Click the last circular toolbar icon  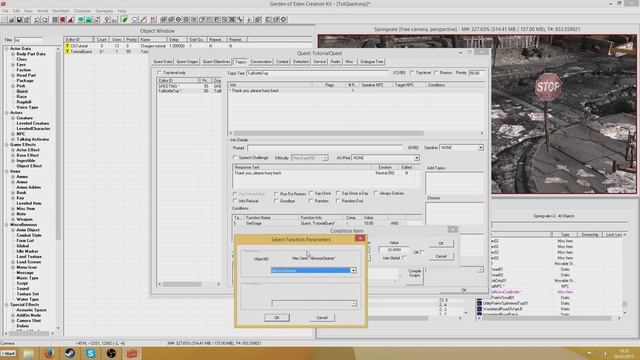tap(284, 19)
